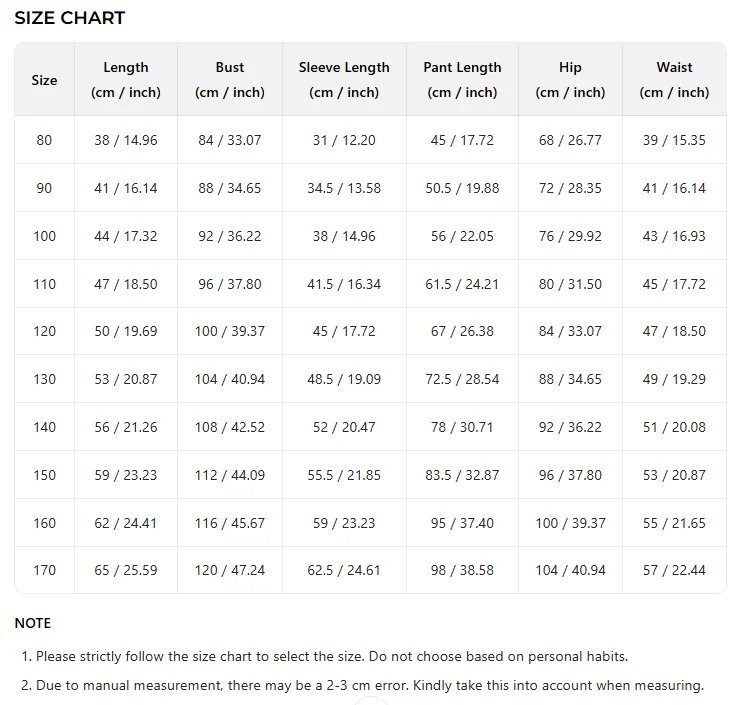This screenshot has height=705, width=743.
Task: Click the size 170 row label
Action: [45, 570]
